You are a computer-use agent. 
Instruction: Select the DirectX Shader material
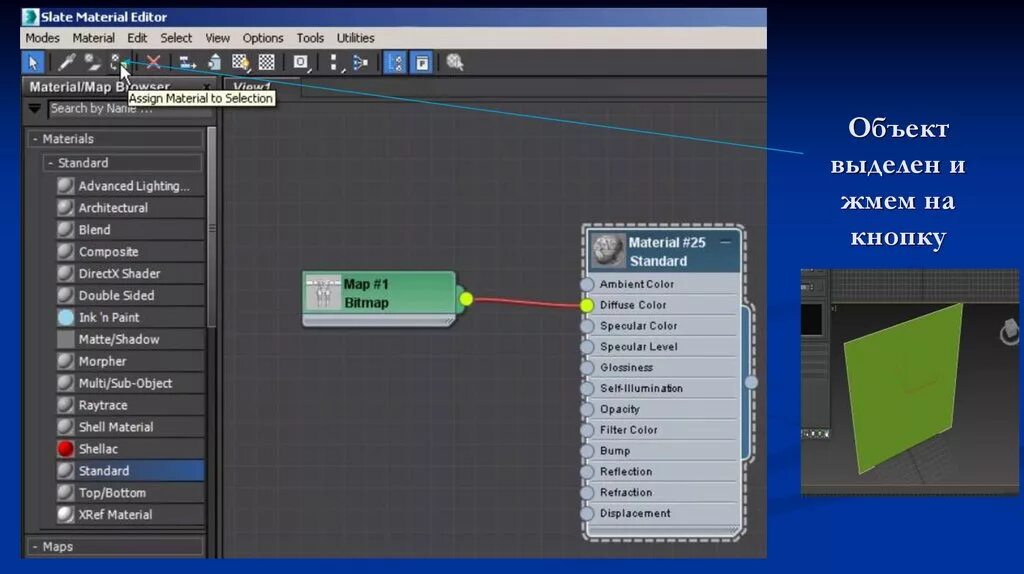tap(129, 274)
